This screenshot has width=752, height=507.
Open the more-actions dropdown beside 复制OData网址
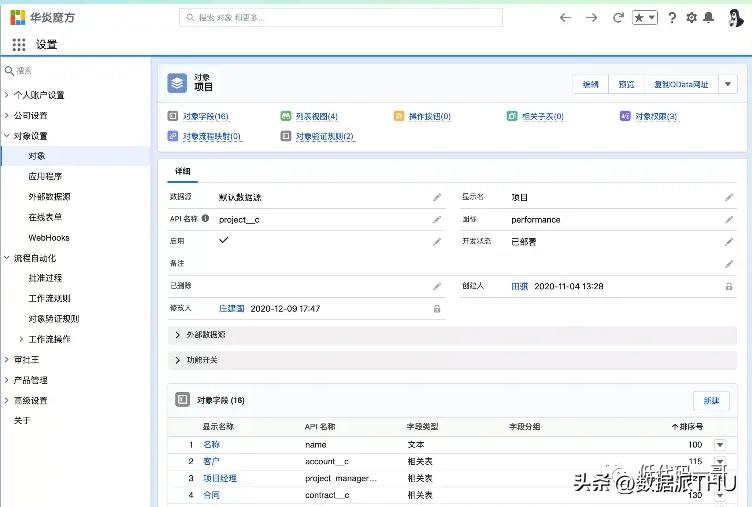(728, 84)
